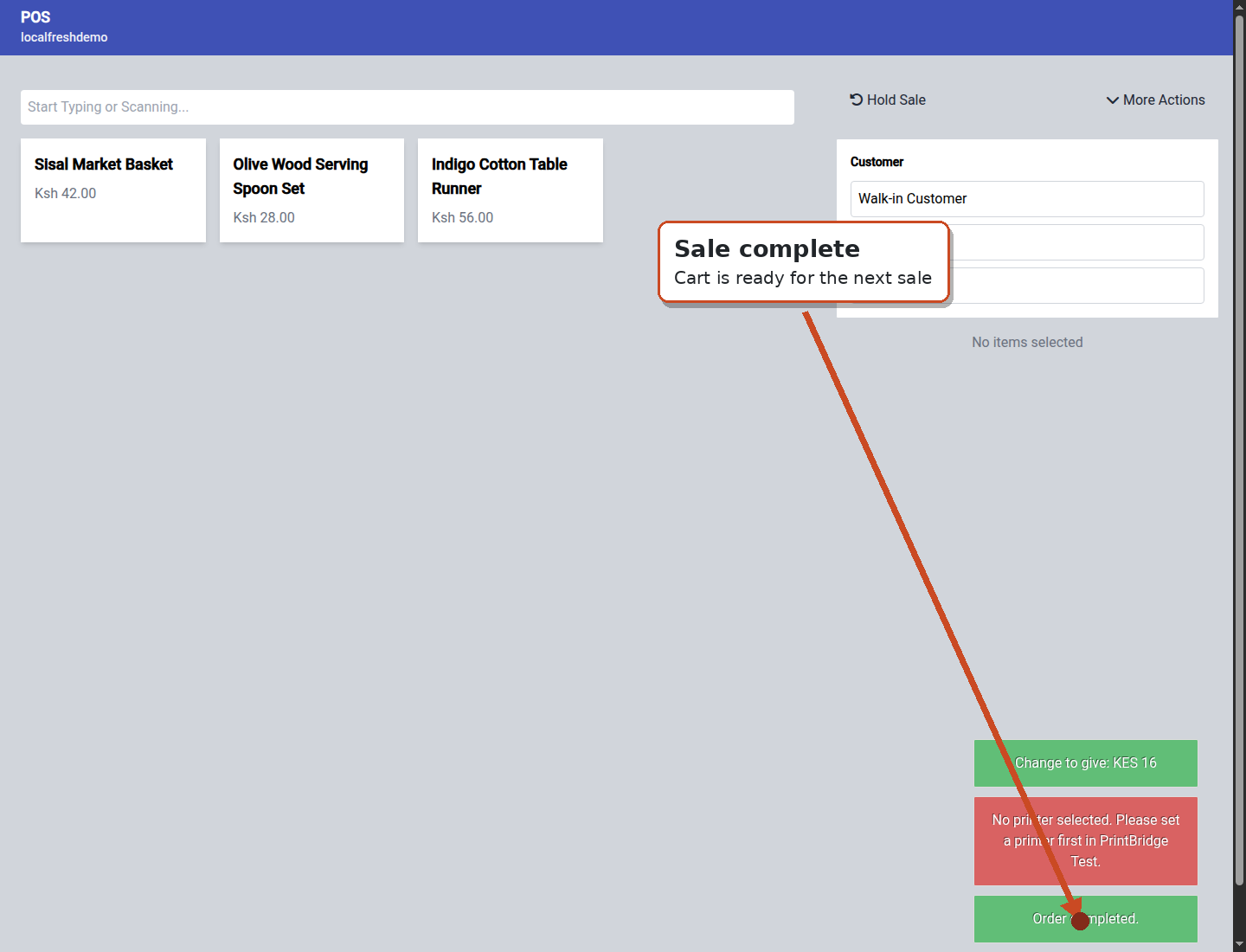Viewport: 1246px width, 952px height.
Task: Select the Indigo Cotton Table Runner card
Action: (511, 190)
